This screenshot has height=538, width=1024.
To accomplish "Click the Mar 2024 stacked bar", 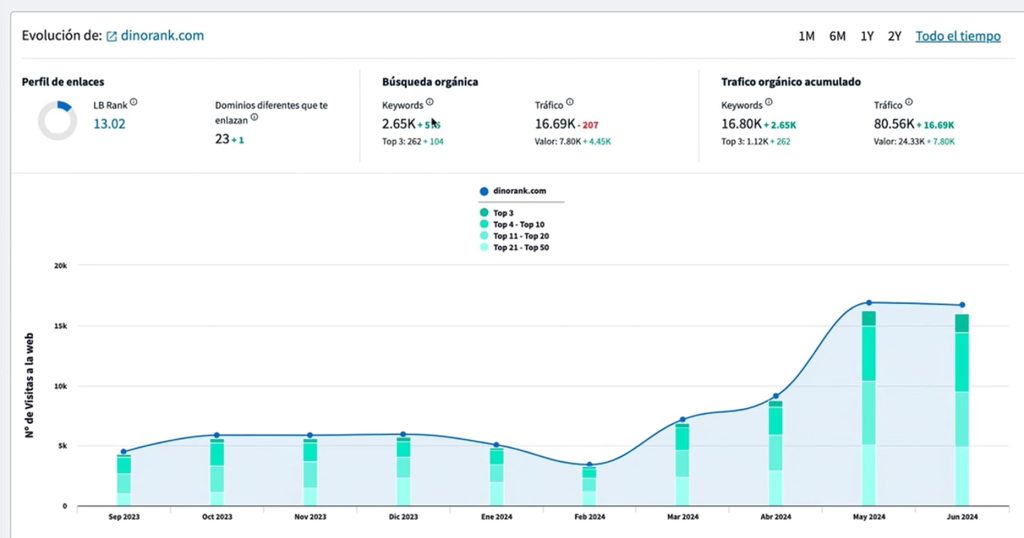I will (x=682, y=464).
